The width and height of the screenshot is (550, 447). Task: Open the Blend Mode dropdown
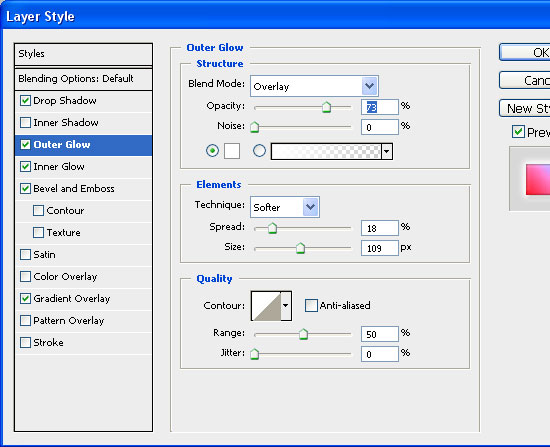coord(370,86)
